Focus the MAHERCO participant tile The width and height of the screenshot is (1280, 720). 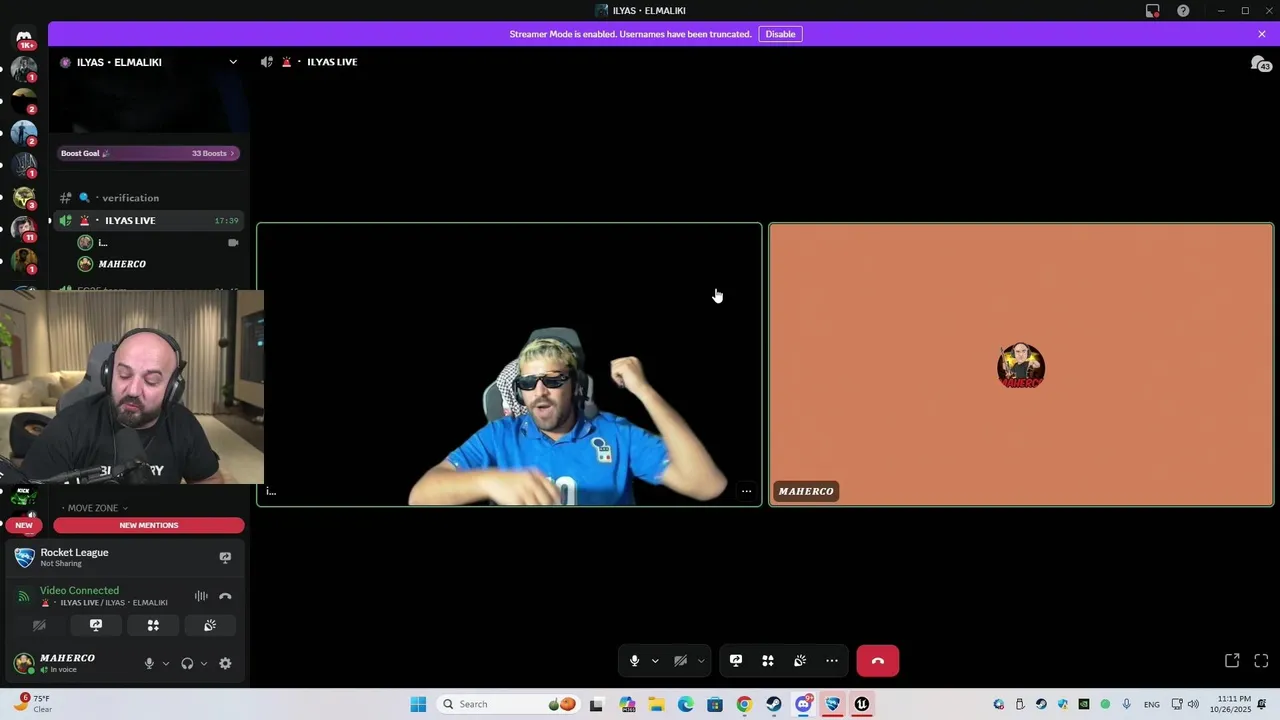click(1021, 365)
